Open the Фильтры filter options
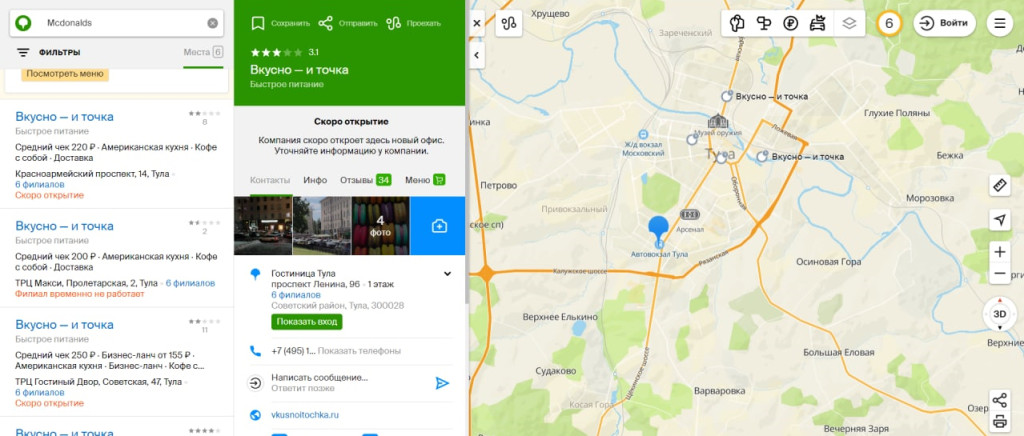1024x436 pixels. (48, 52)
